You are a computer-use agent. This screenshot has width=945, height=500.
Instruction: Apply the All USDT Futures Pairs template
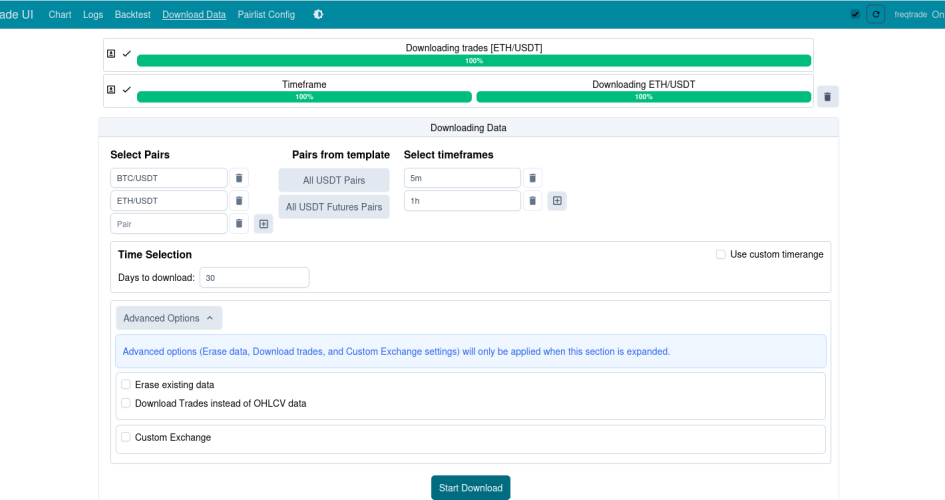pos(334,207)
